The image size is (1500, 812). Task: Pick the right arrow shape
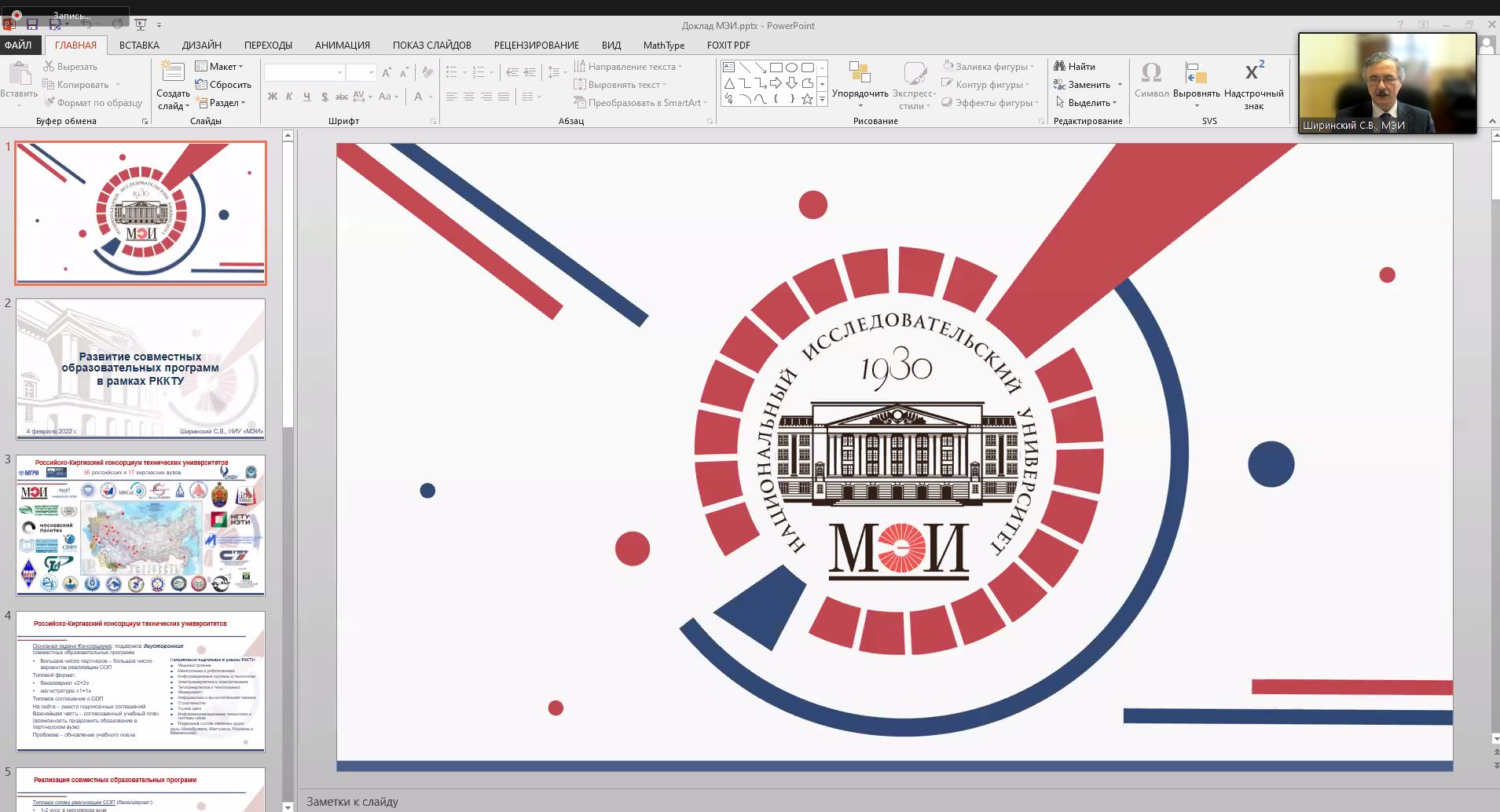point(776,83)
